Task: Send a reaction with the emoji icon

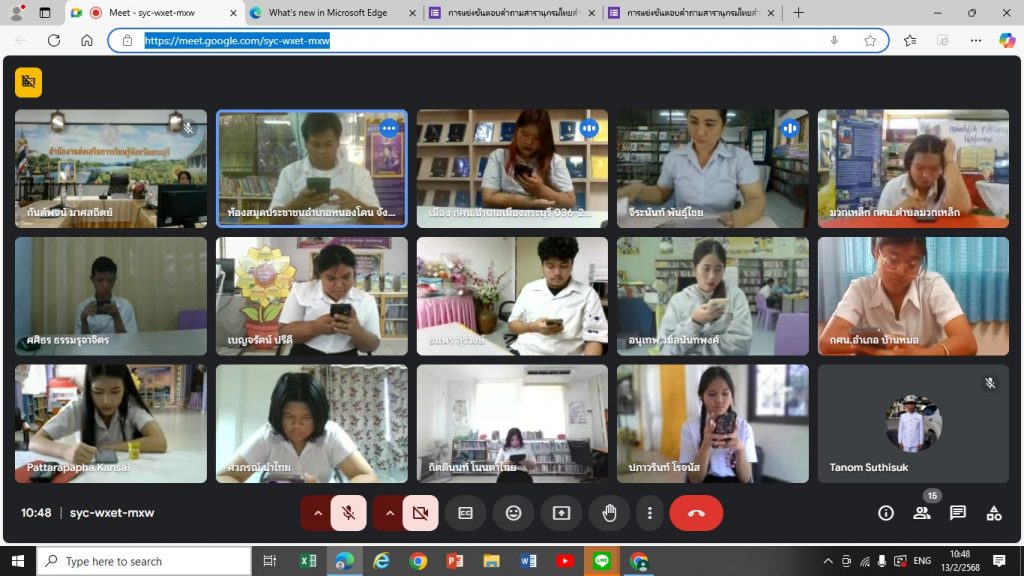Action: click(x=513, y=513)
